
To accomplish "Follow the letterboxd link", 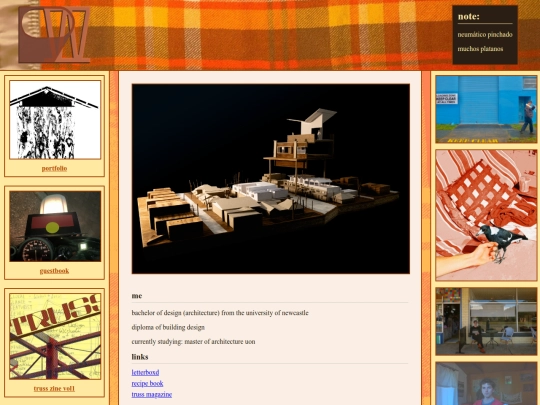I will (x=145, y=372).
